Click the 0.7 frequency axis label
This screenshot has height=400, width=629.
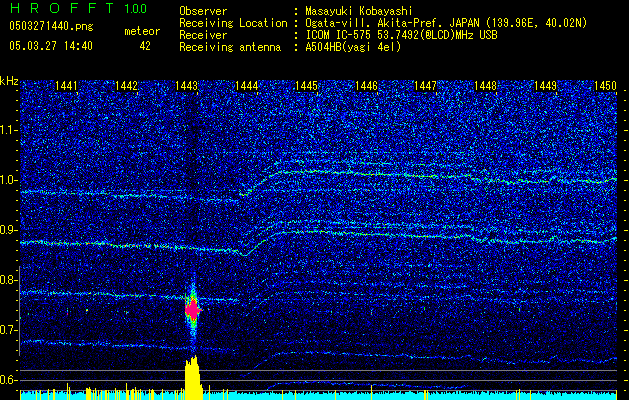[7, 330]
